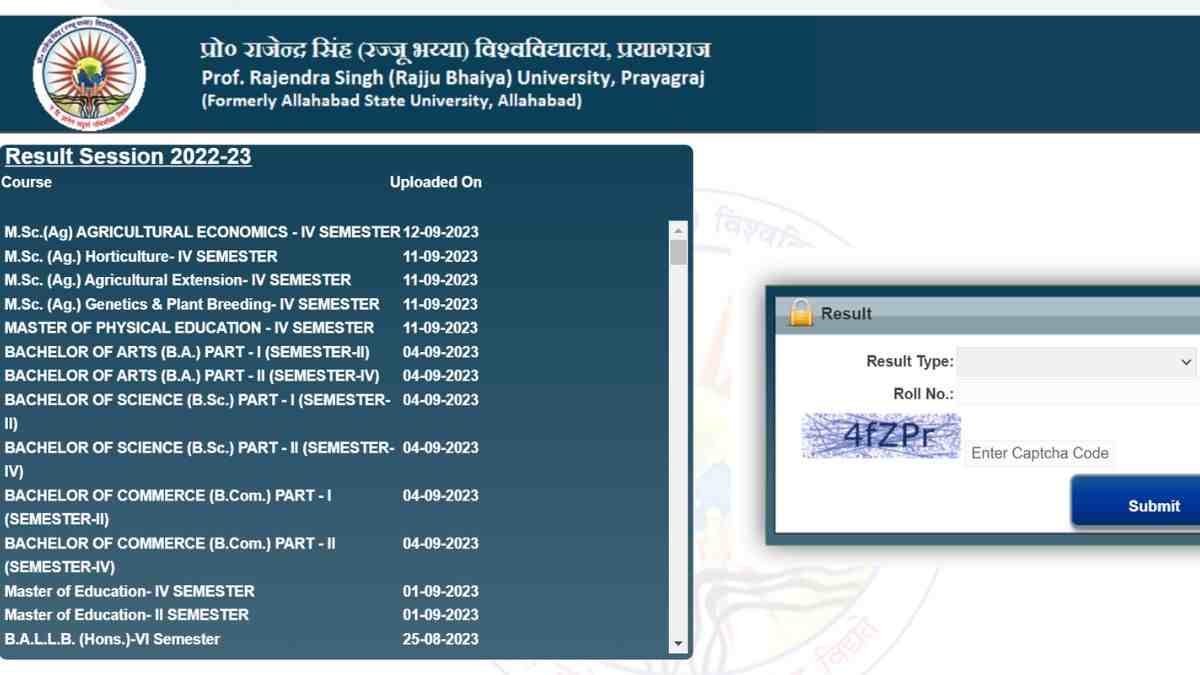This screenshot has width=1200, height=675.
Task: Open Master of Education- II SEMESTER result
Action: pos(126,615)
